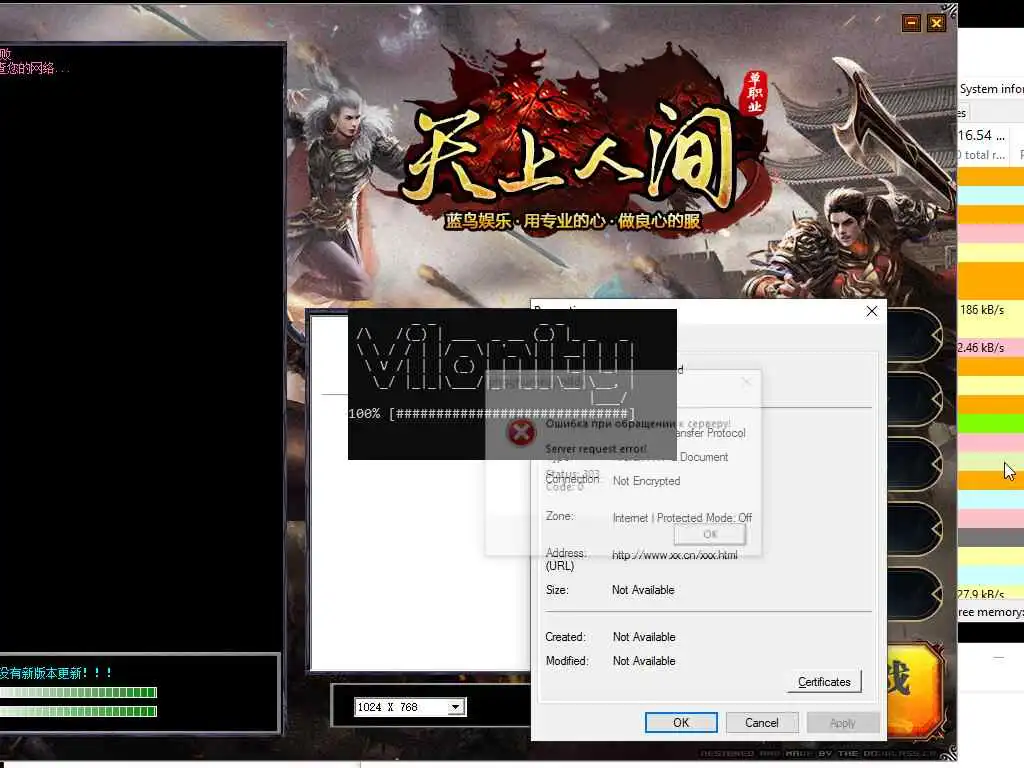Close the faded server error popup

click(746, 382)
